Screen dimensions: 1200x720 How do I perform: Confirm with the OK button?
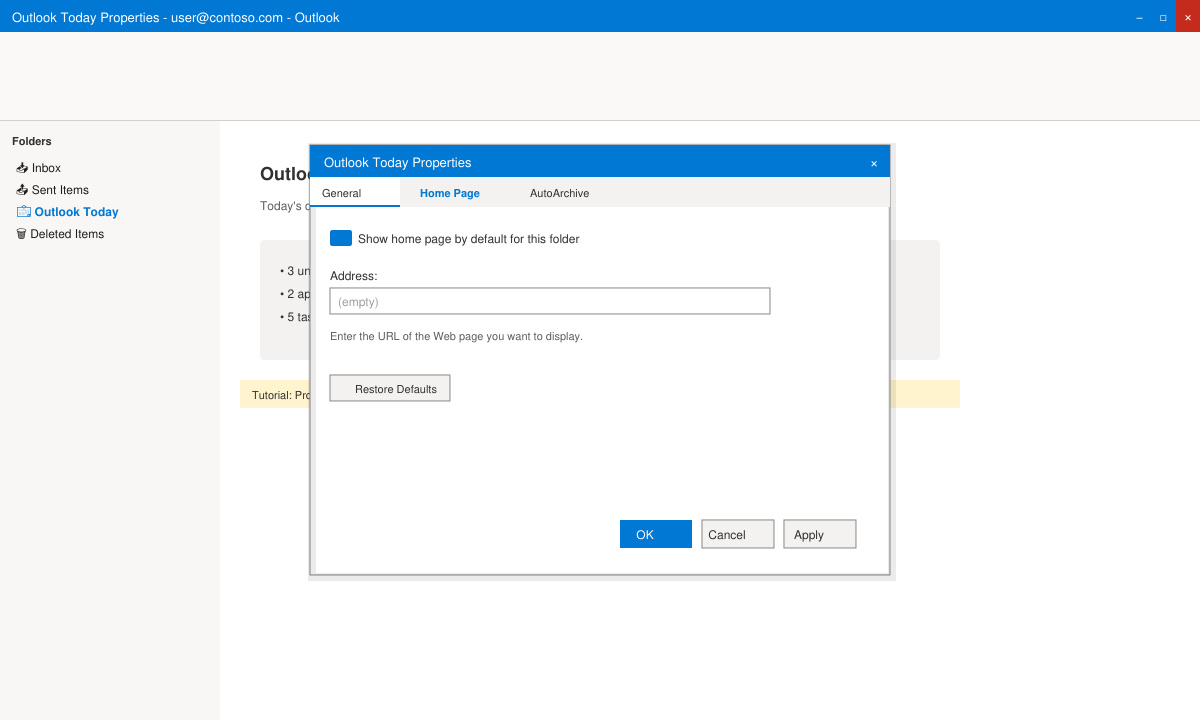click(x=656, y=534)
